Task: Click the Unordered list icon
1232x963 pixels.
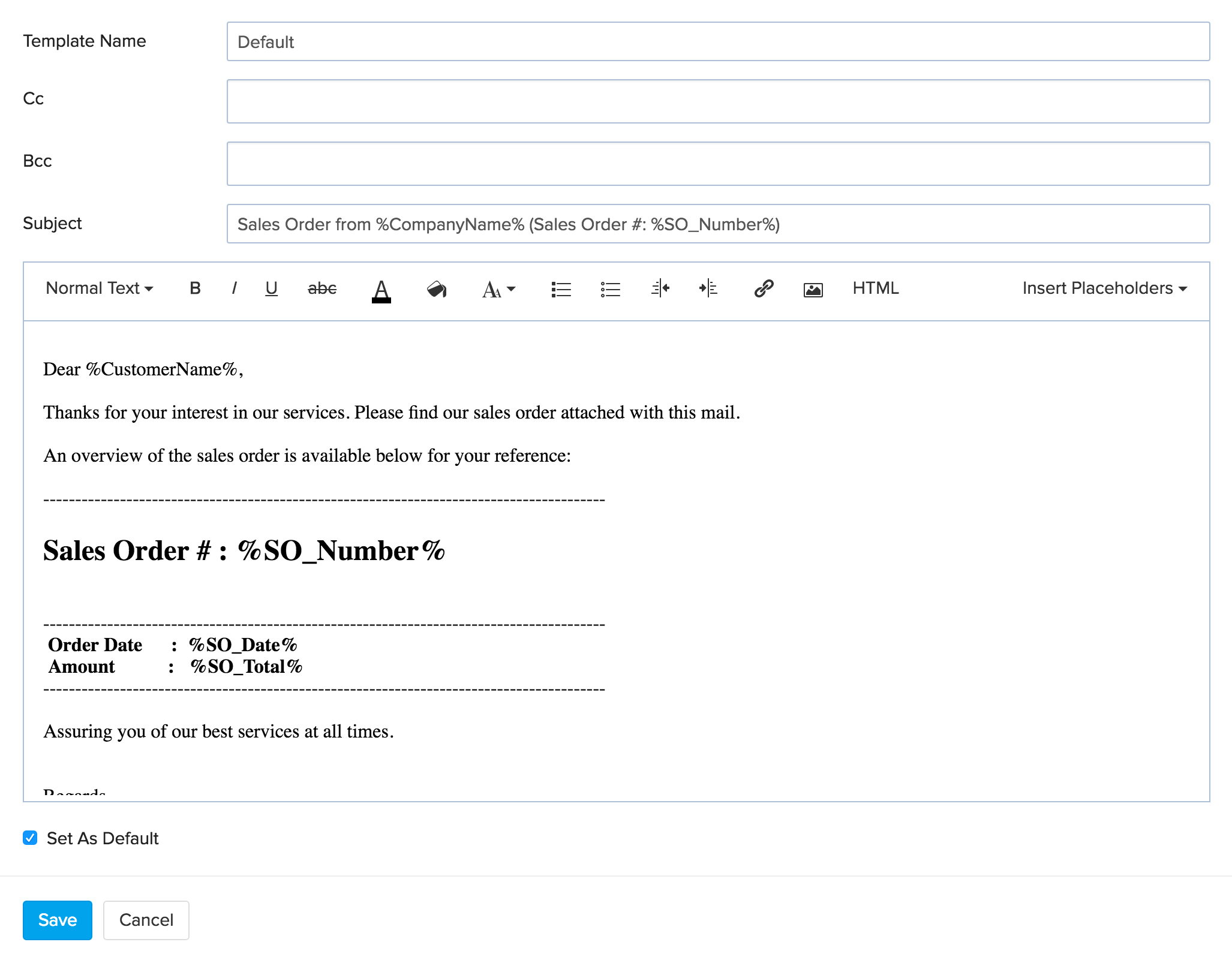Action: pyautogui.click(x=610, y=289)
